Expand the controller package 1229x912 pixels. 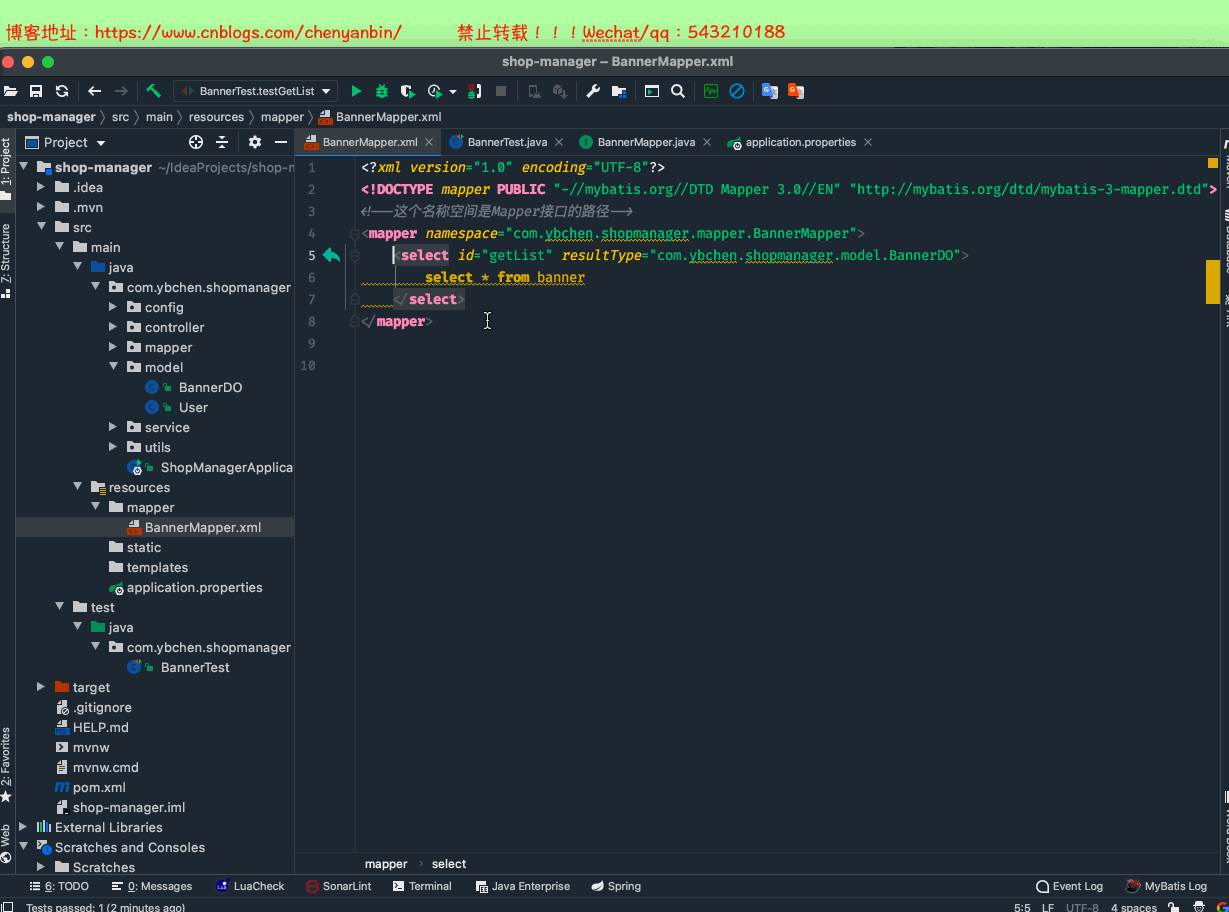[x=113, y=327]
